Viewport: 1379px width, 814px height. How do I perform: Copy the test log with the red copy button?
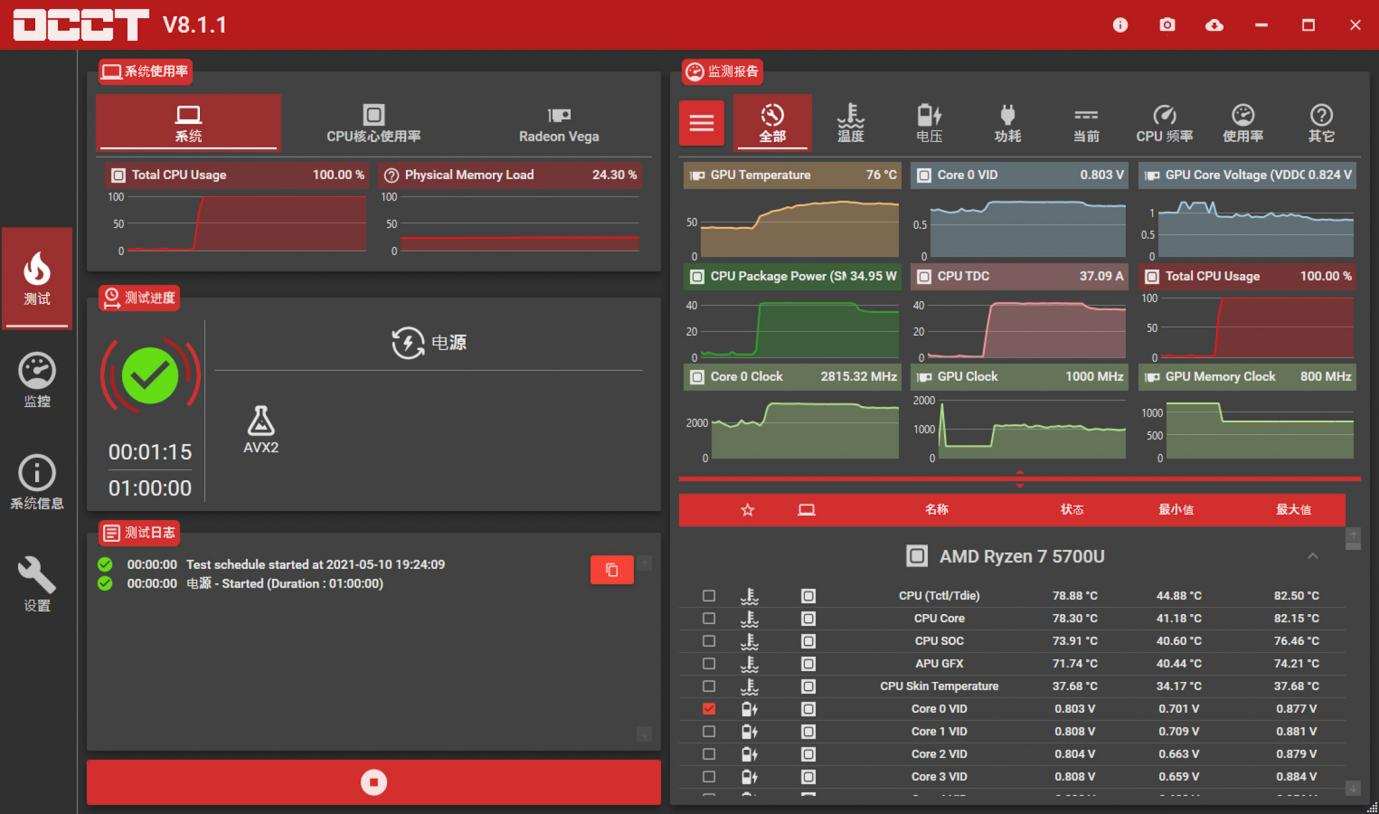(x=612, y=570)
